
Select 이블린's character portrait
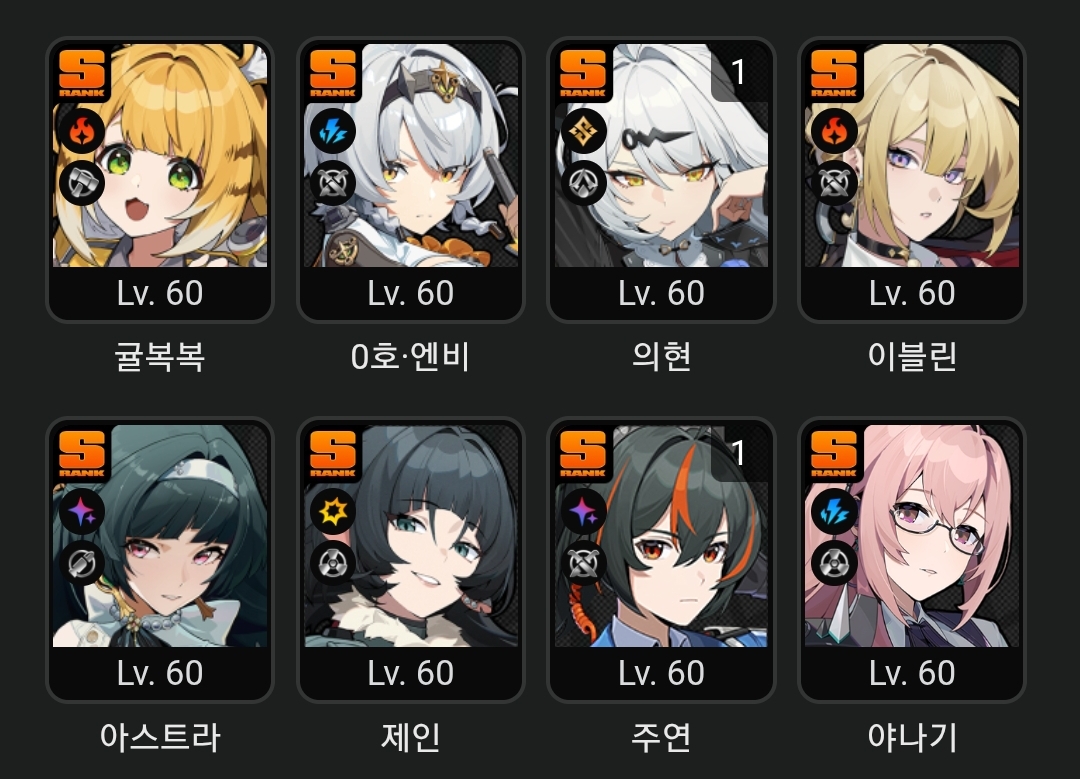[912, 156]
